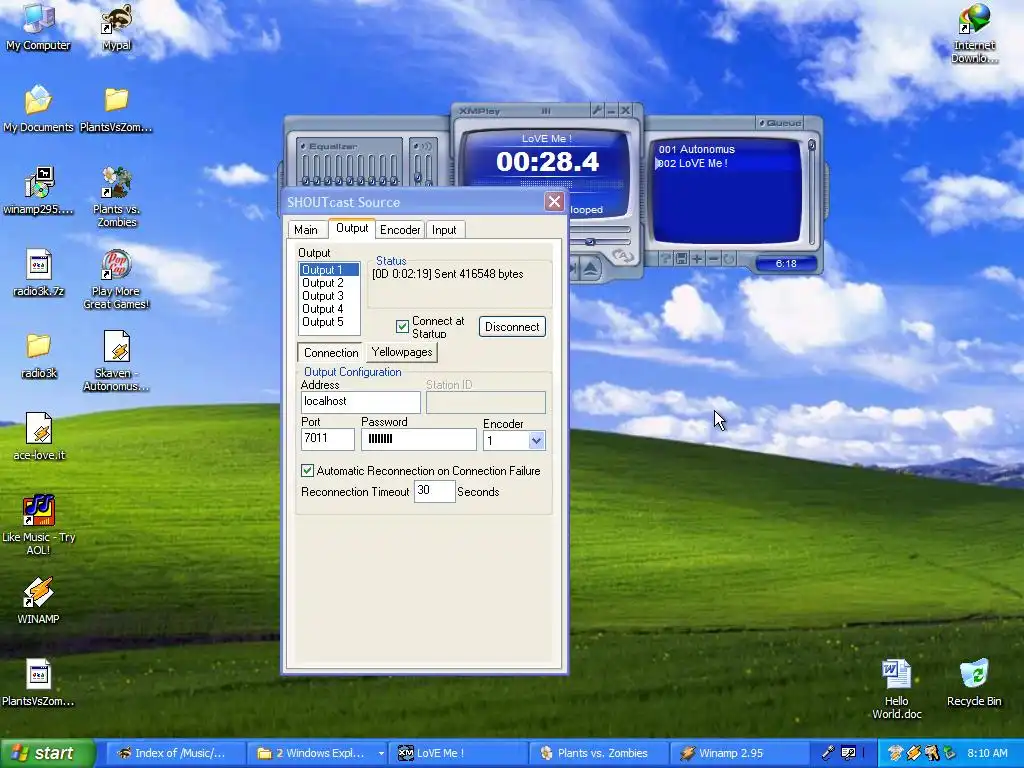The width and height of the screenshot is (1024, 768).
Task: Select Output 3 in the output list
Action: pos(329,296)
